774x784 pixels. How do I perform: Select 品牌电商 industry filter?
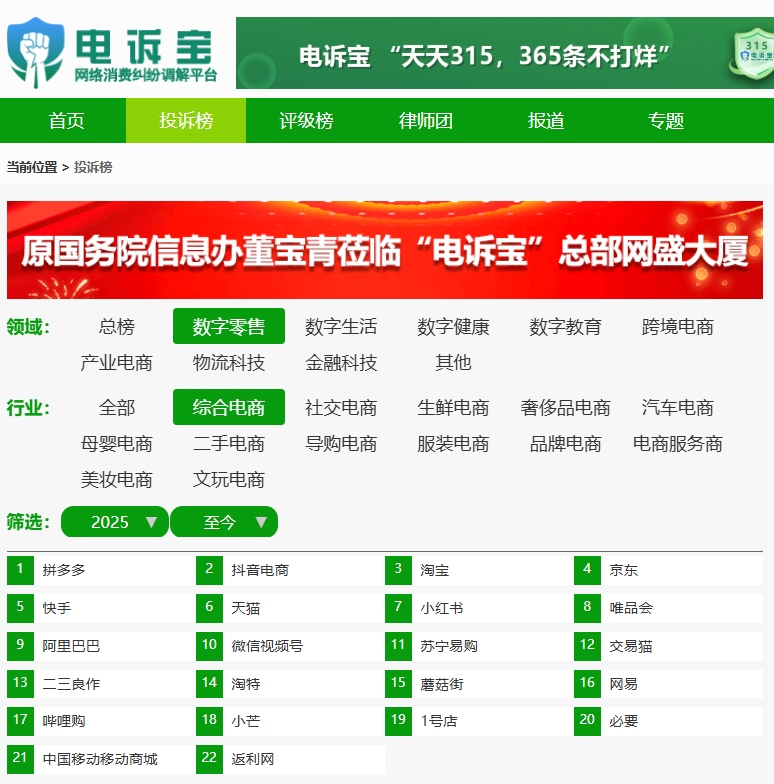pos(566,444)
